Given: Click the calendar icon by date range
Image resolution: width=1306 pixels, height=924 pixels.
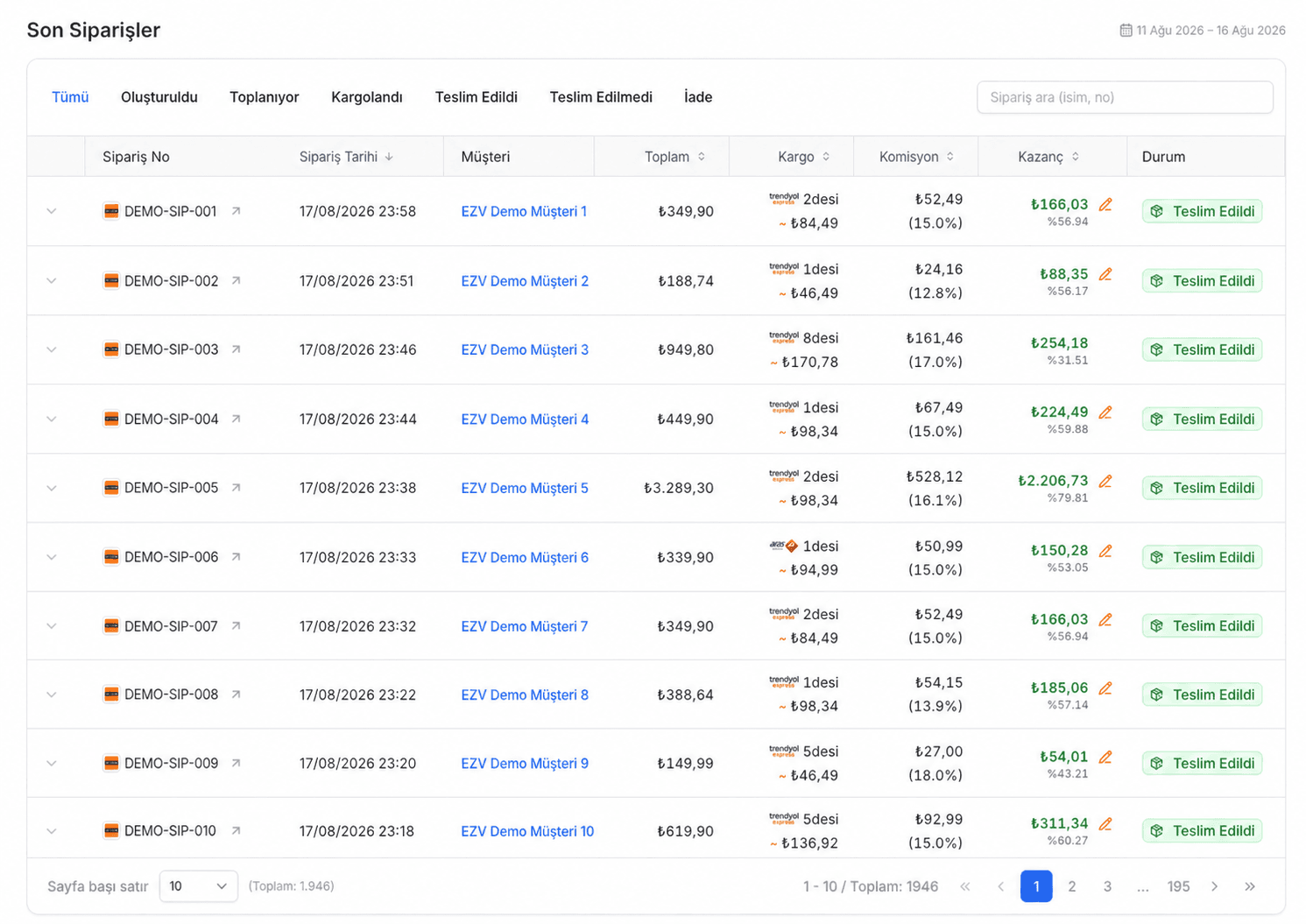Looking at the screenshot, I should 1126,31.
